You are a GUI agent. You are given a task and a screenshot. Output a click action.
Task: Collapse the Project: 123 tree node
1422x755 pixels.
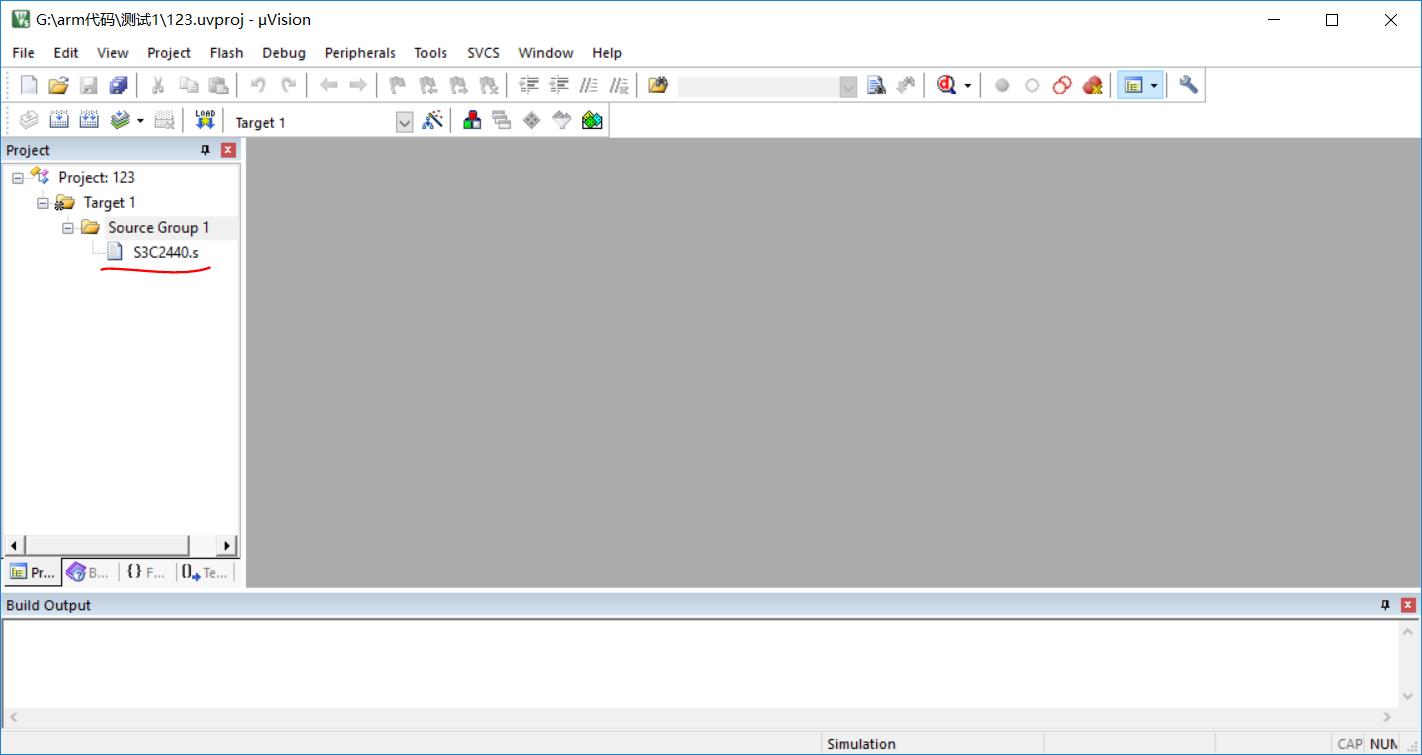pyautogui.click(x=18, y=178)
